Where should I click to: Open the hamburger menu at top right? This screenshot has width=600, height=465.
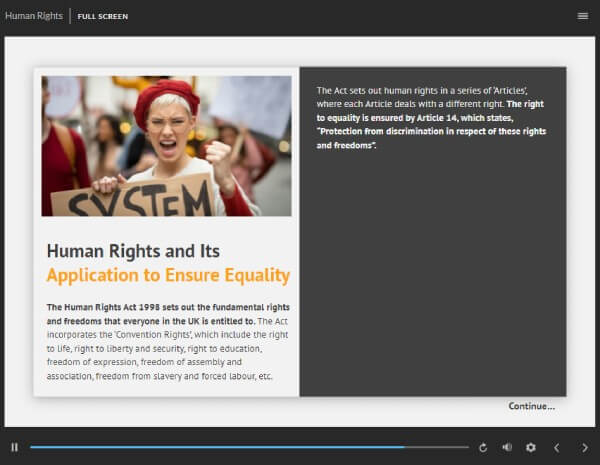(583, 16)
